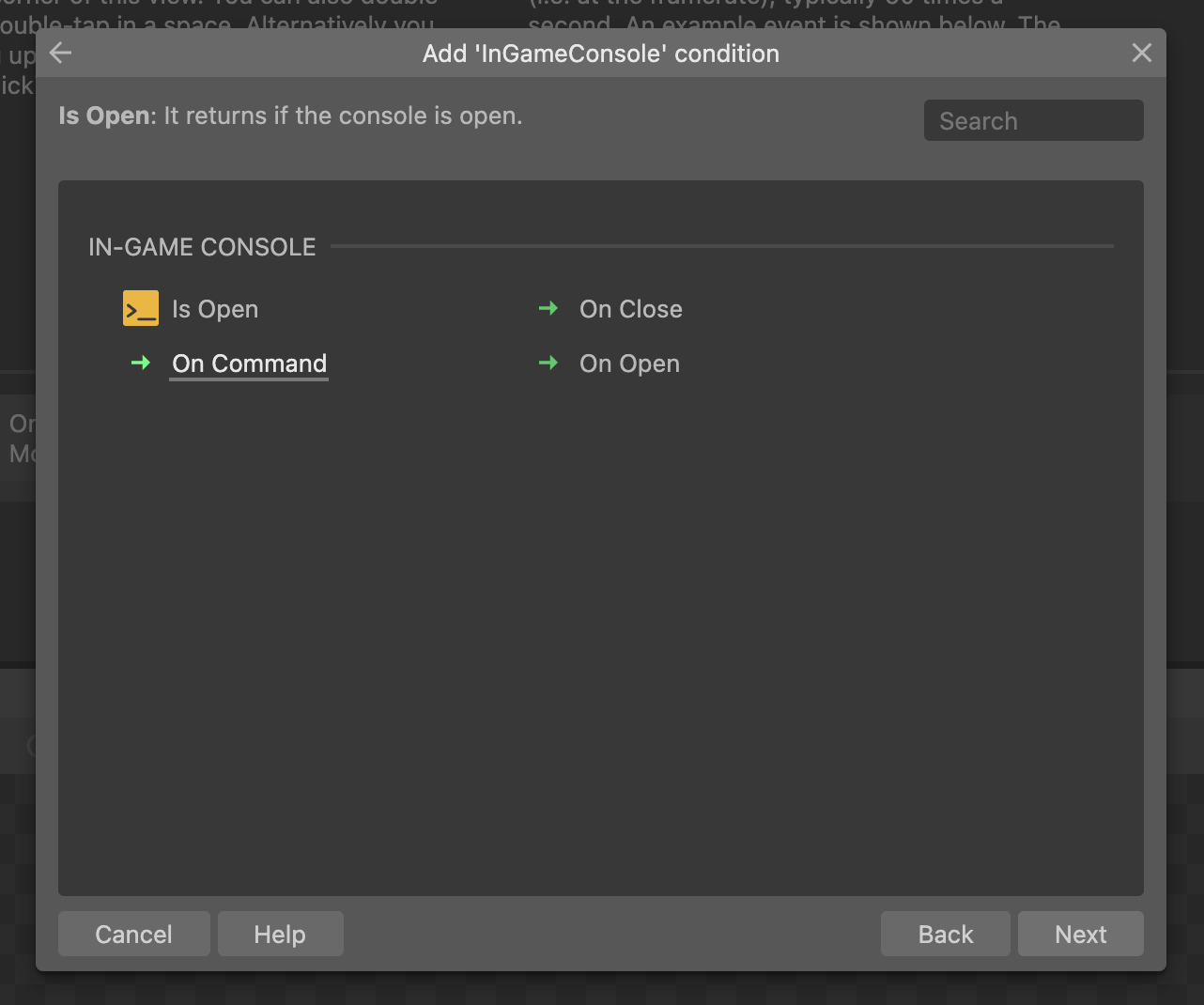Select the On Open trigger label

click(629, 363)
